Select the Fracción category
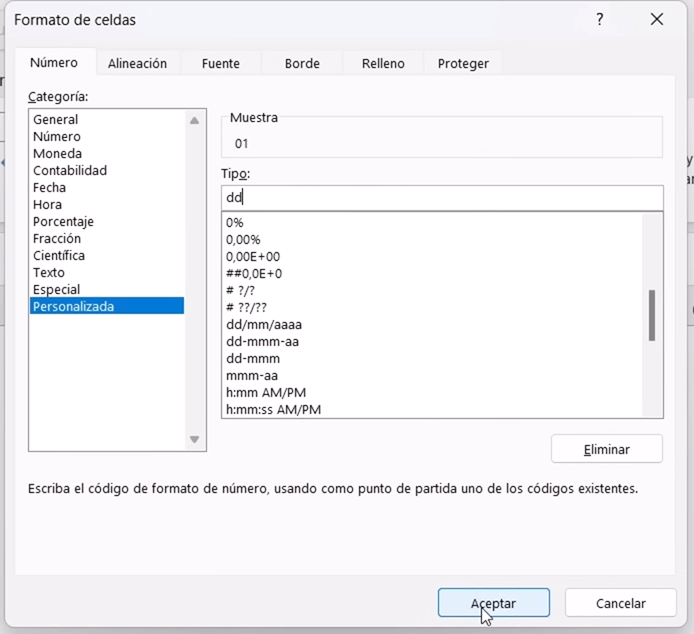 pos(107,239)
